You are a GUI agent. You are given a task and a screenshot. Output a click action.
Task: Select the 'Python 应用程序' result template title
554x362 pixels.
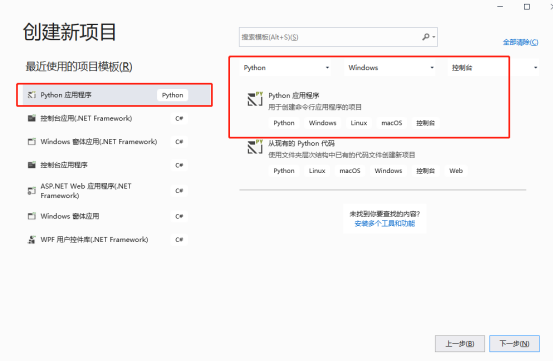294,96
